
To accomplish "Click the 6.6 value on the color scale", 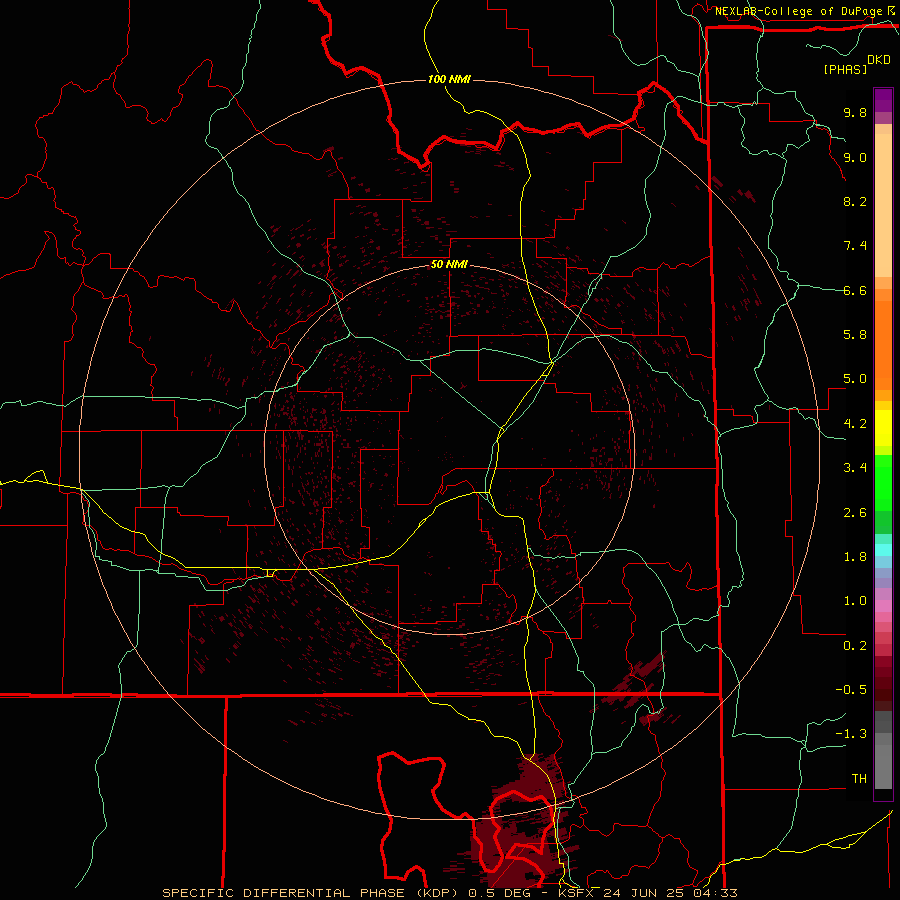I will click(x=855, y=290).
